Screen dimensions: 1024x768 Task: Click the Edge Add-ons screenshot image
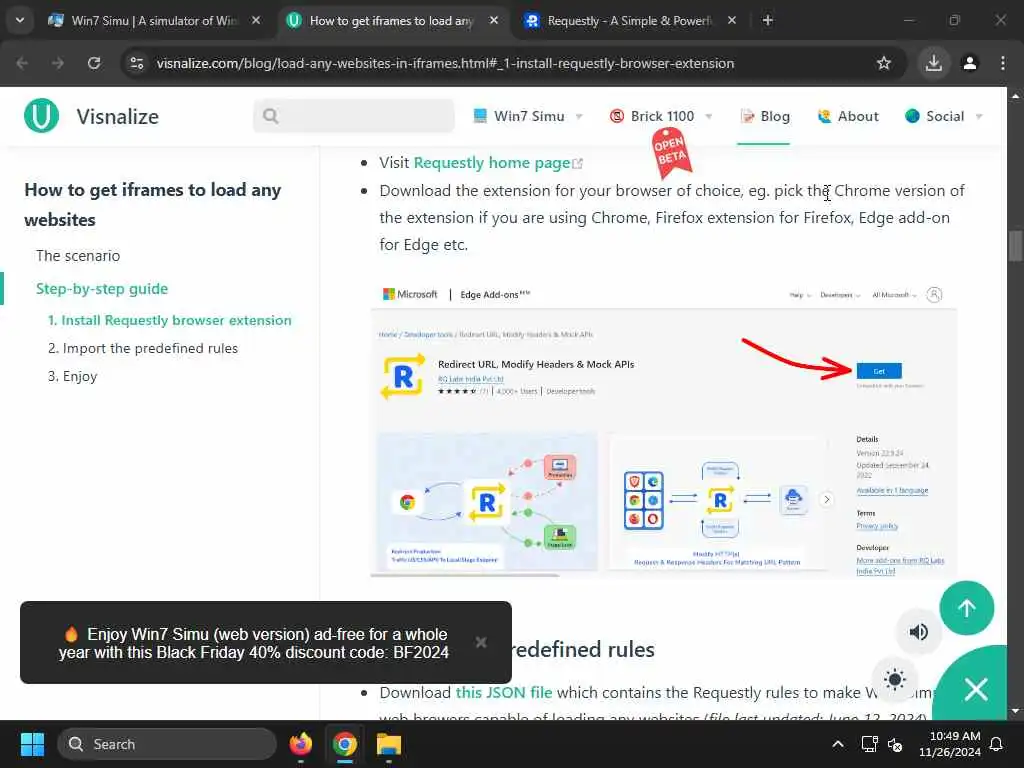664,431
